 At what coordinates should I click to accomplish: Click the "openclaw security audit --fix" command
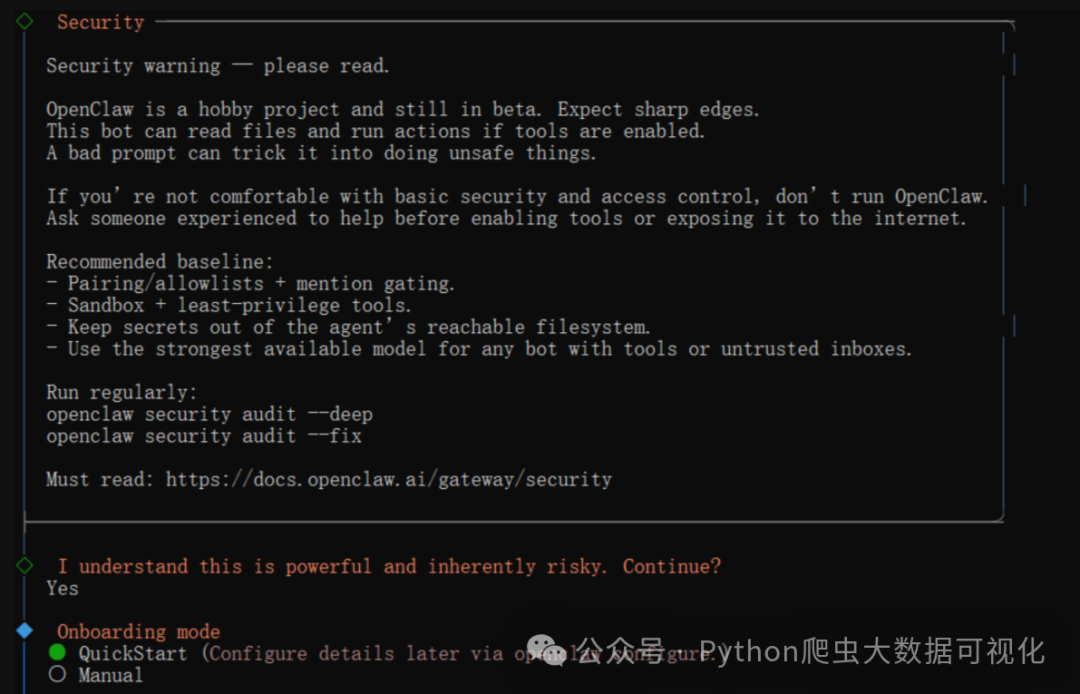(x=204, y=436)
